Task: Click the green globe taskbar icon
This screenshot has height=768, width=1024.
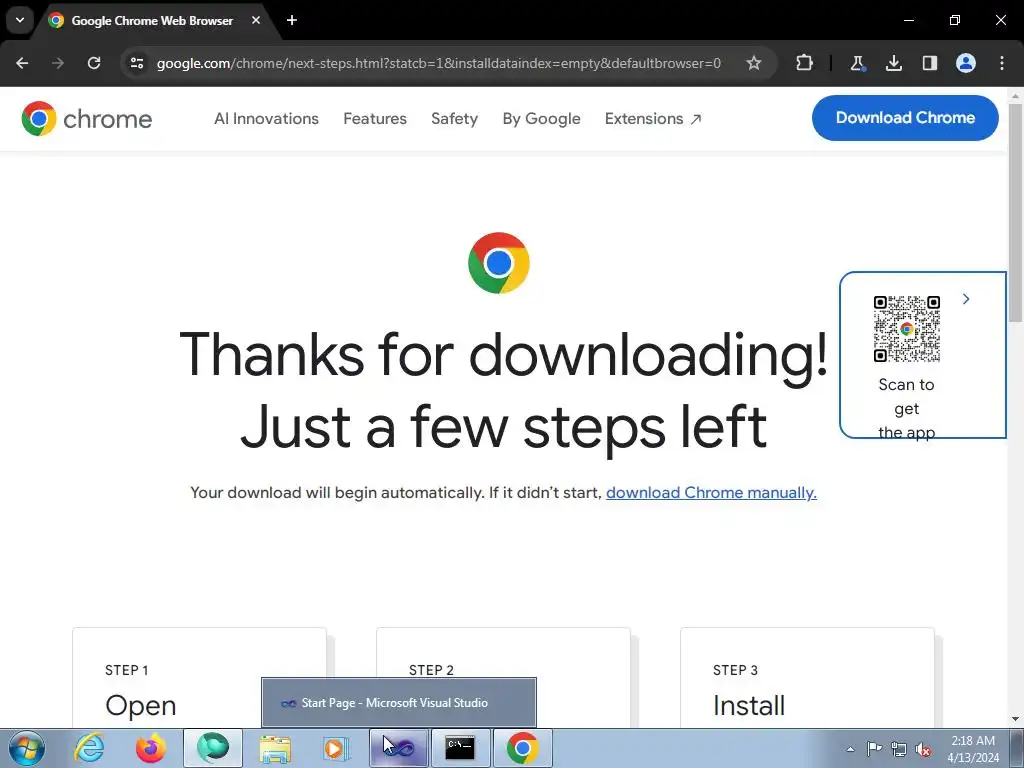Action: pyautogui.click(x=213, y=748)
